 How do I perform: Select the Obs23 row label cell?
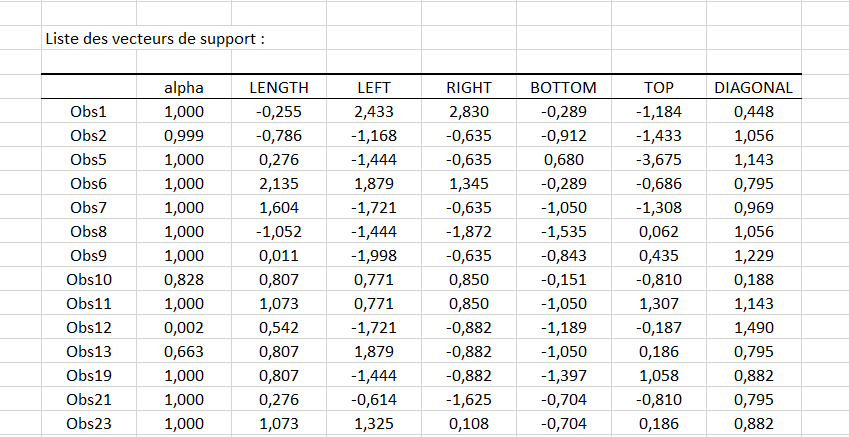89,423
